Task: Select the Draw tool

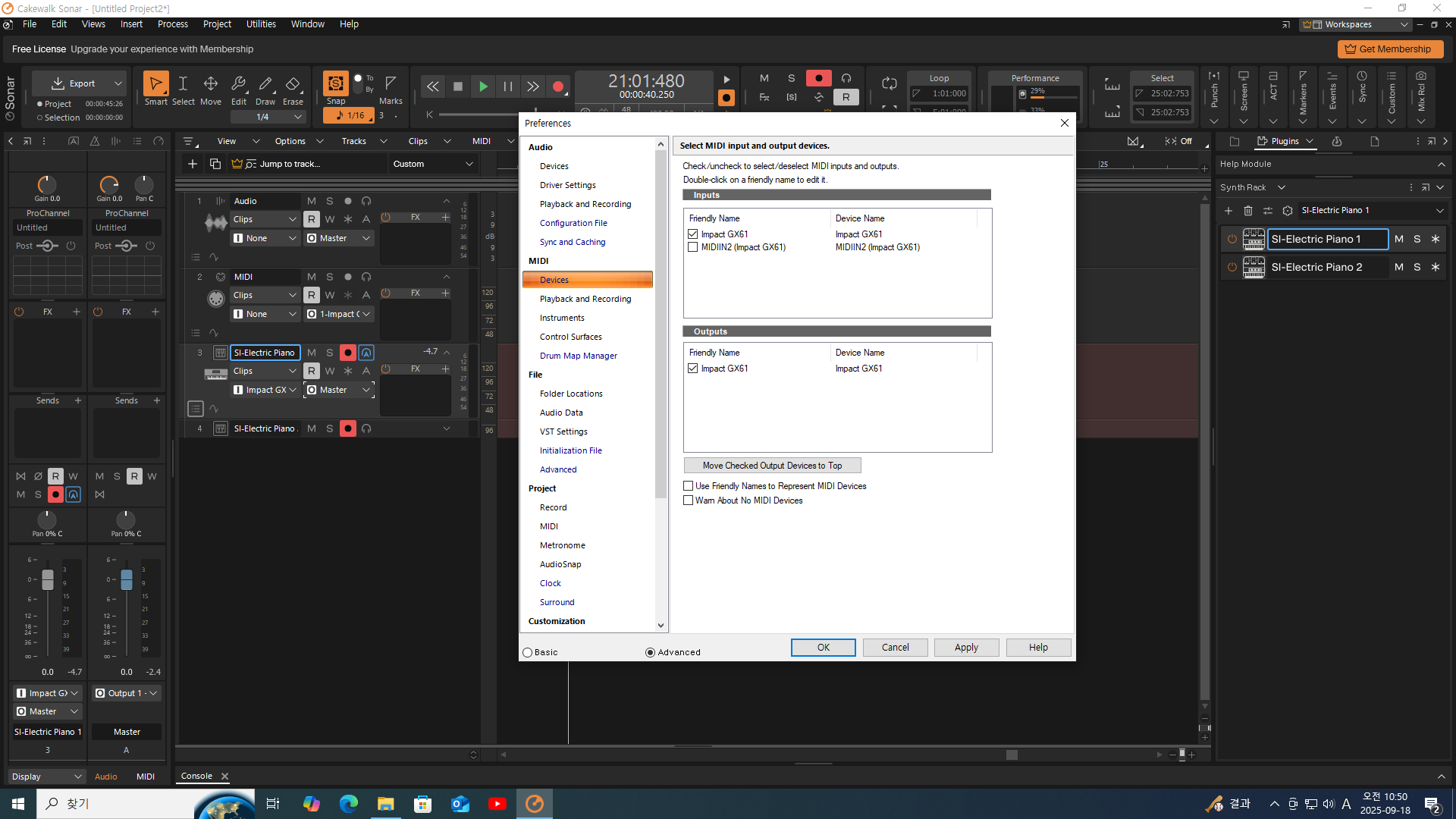Action: [265, 89]
